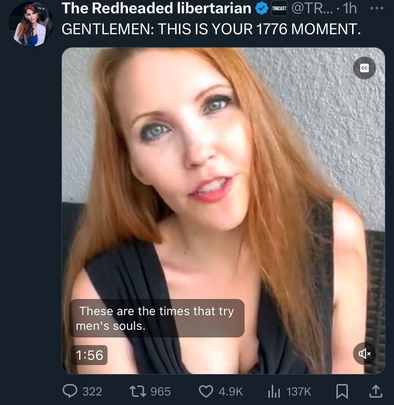Toggle closed captions with the CC button
The image size is (394, 405).
(x=364, y=68)
